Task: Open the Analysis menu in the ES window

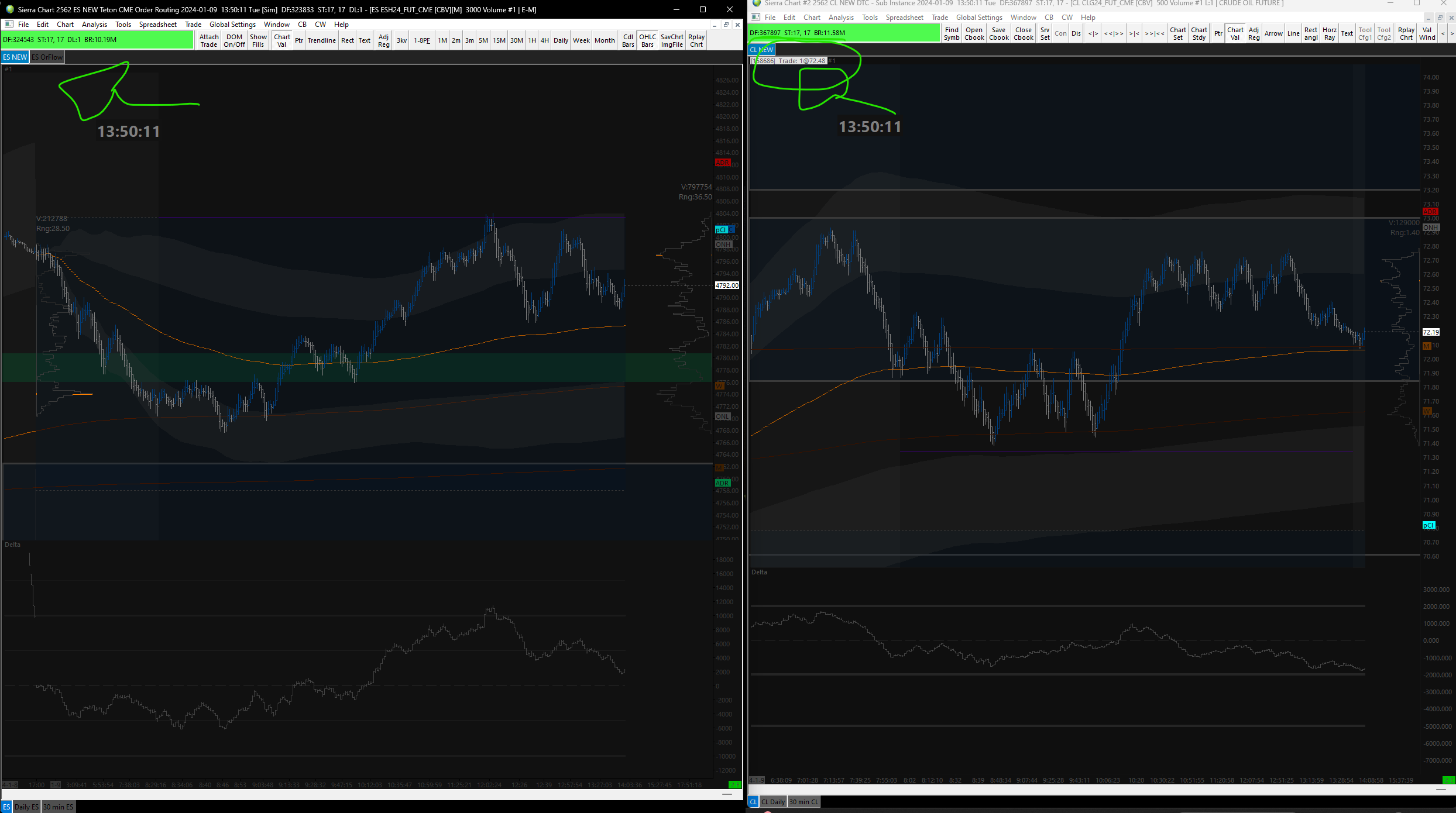Action: 94,25
